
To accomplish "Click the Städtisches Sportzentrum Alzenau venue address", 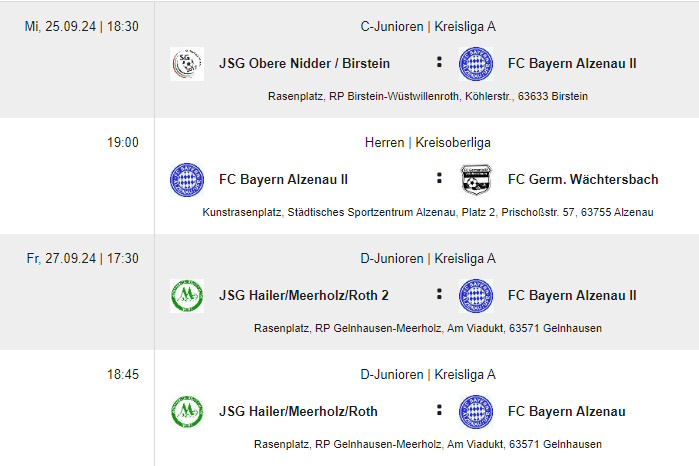I will click(x=428, y=212).
